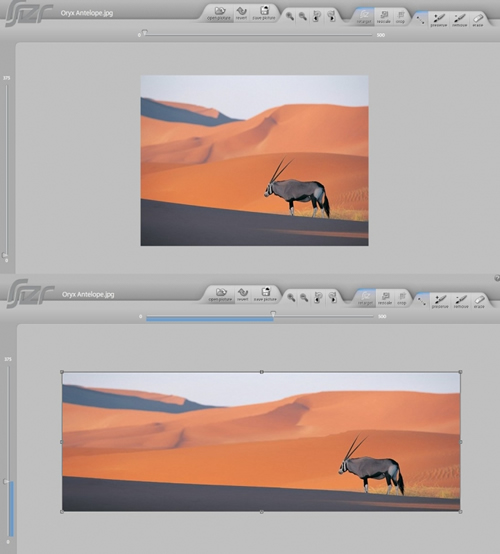Zoom in on the wide panorama image

coord(291,297)
